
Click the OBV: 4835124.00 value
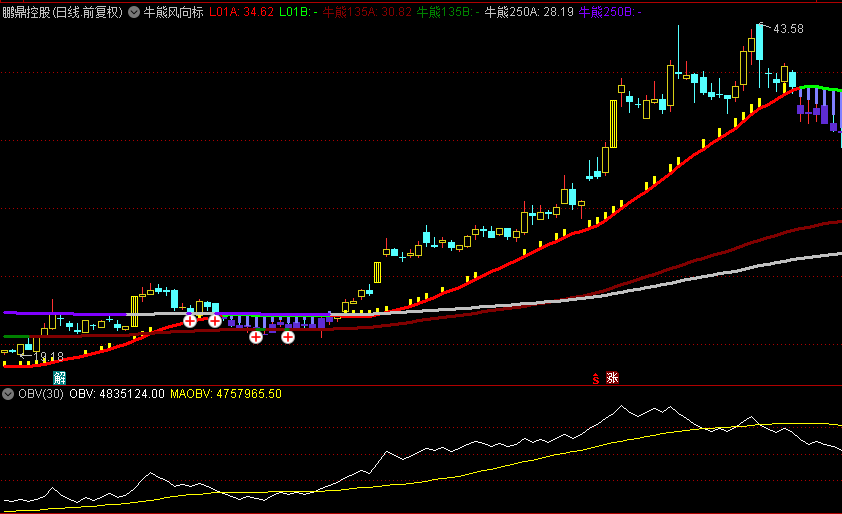(x=117, y=394)
